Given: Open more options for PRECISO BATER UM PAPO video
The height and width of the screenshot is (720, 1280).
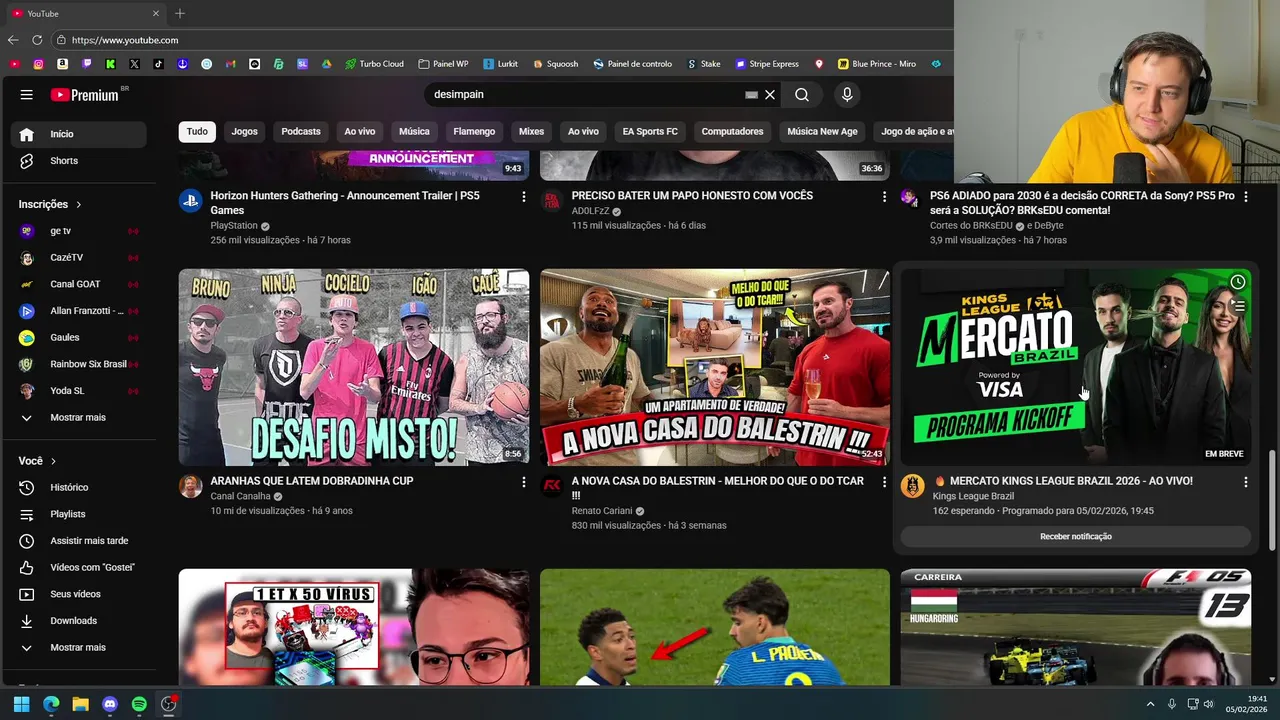Looking at the screenshot, I should [884, 197].
